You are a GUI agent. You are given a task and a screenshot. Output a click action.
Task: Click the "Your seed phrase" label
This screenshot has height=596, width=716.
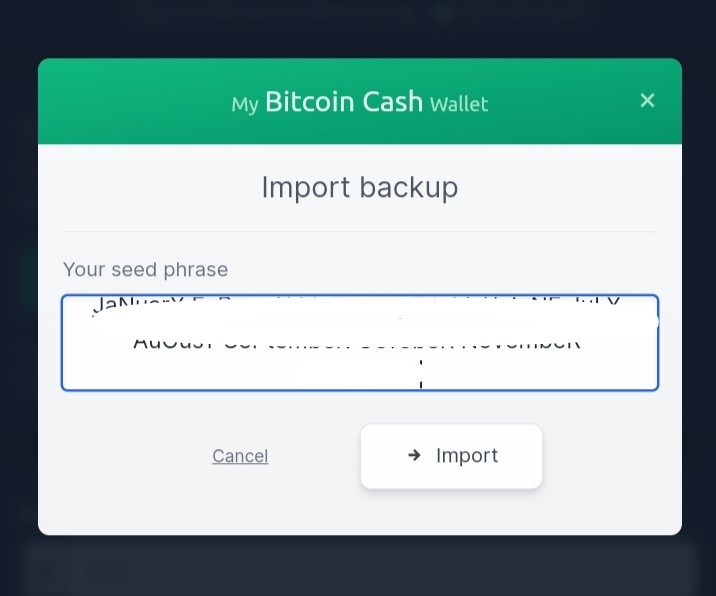coord(145,269)
